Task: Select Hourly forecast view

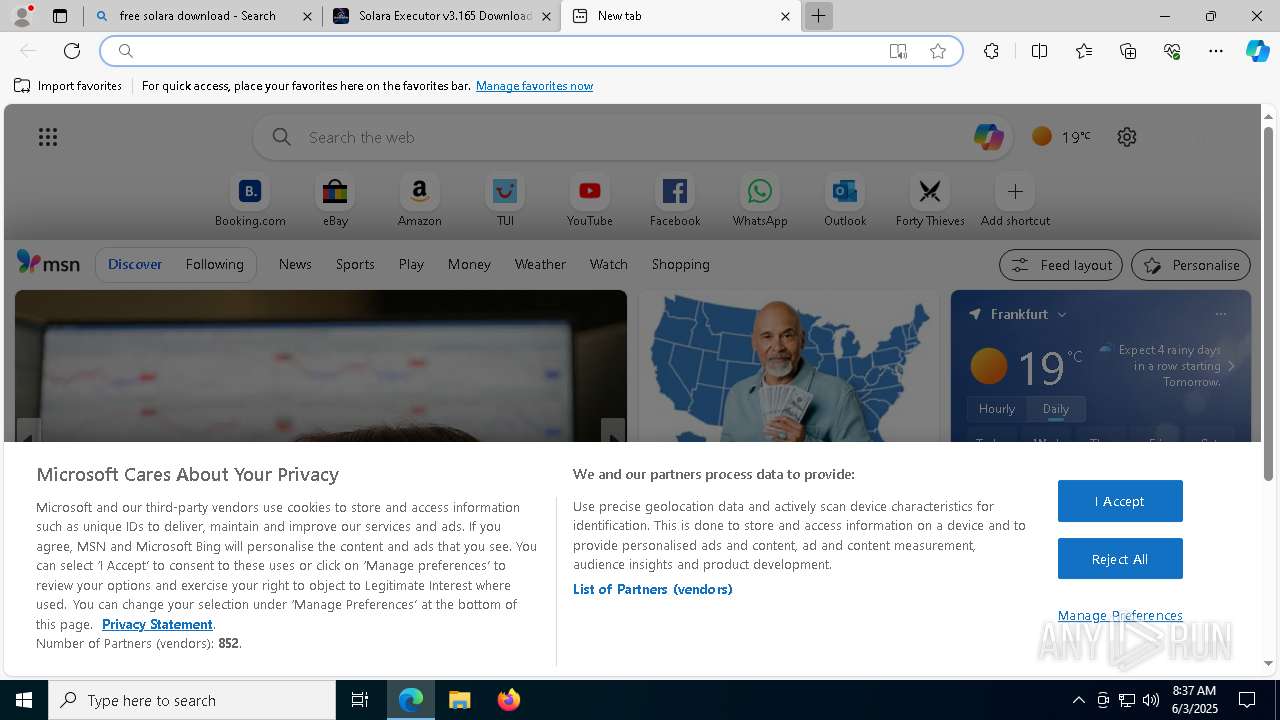Action: pyautogui.click(x=997, y=409)
